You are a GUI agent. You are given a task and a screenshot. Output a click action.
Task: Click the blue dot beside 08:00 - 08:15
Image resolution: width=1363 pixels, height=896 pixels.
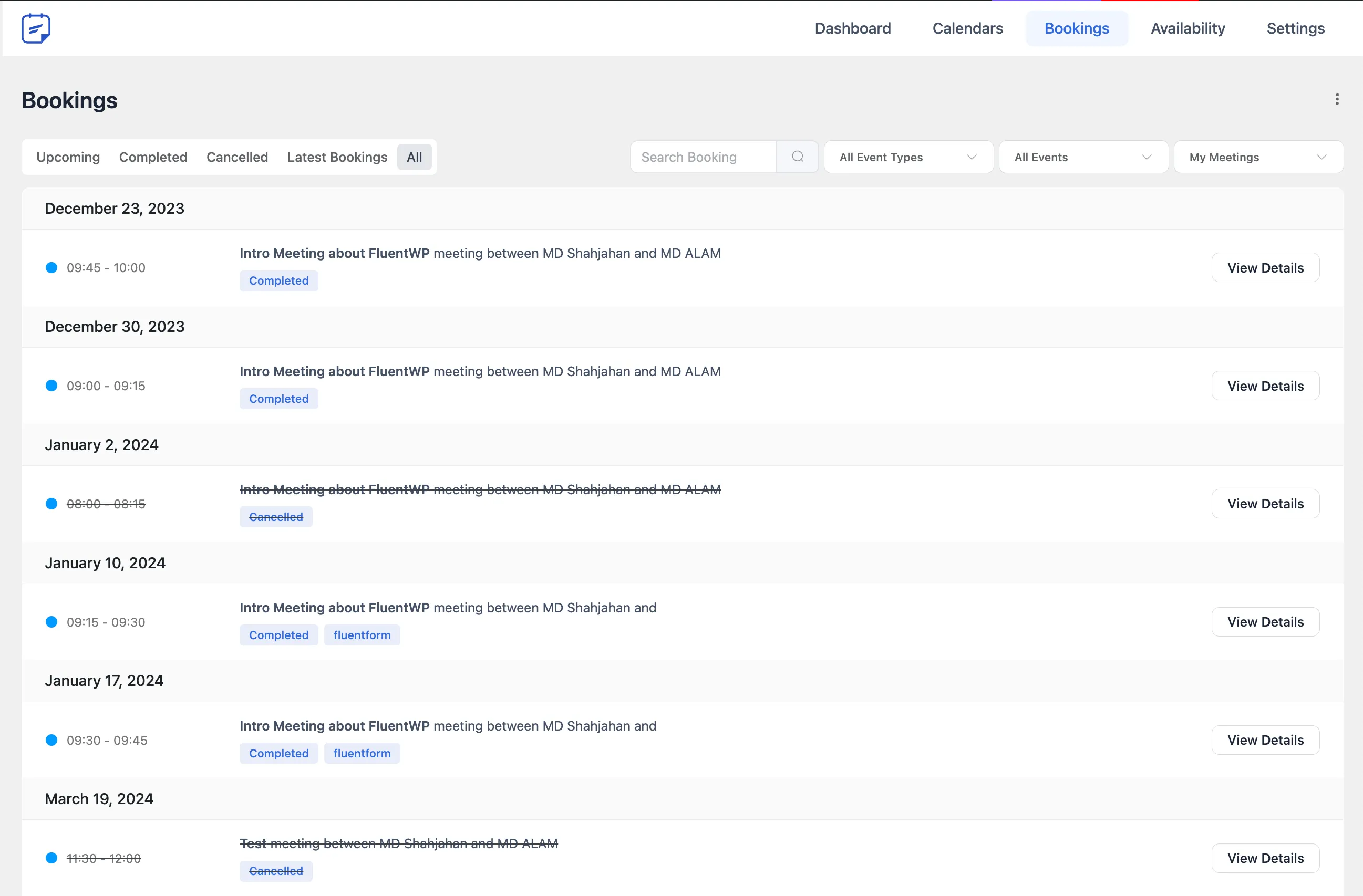51,504
